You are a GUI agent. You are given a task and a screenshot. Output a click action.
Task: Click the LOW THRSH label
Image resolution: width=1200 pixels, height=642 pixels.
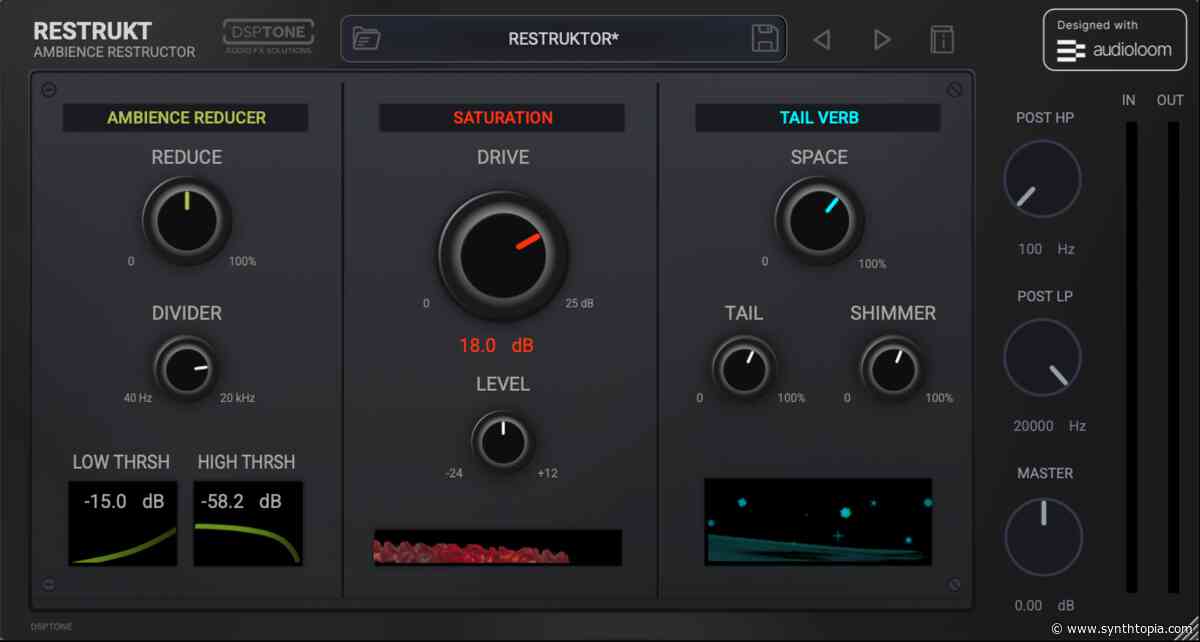point(121,462)
